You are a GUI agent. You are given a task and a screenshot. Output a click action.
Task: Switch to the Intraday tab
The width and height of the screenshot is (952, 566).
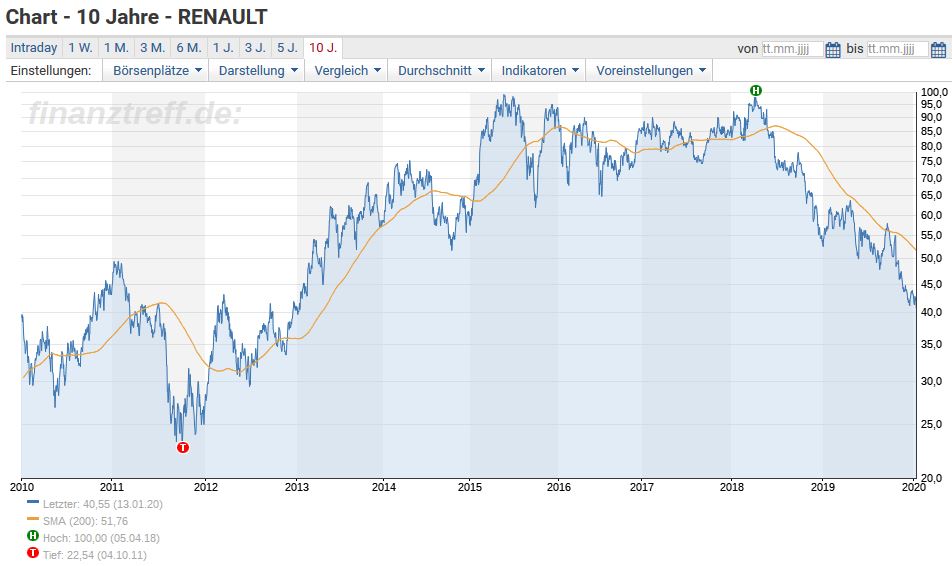click(34, 47)
